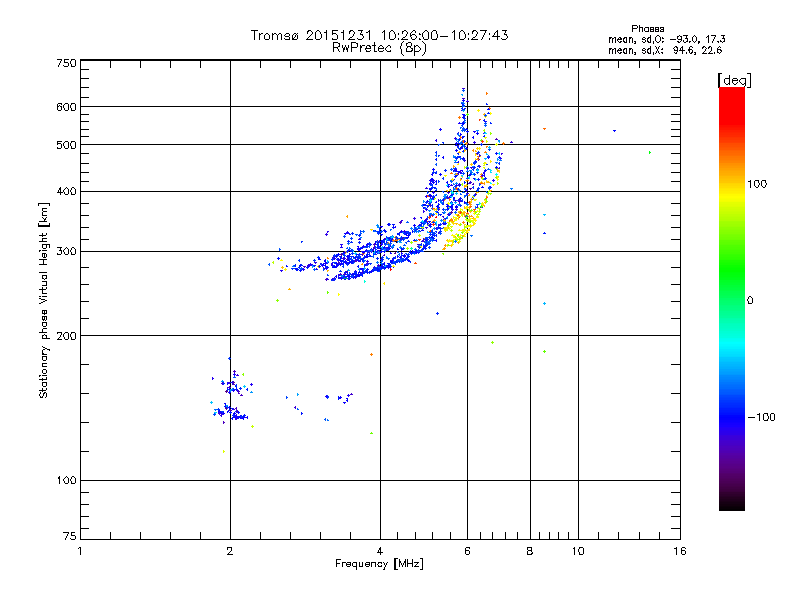This screenshot has width=800, height=600.
Task: Click the "Phases" header text
Action: click(x=647, y=29)
